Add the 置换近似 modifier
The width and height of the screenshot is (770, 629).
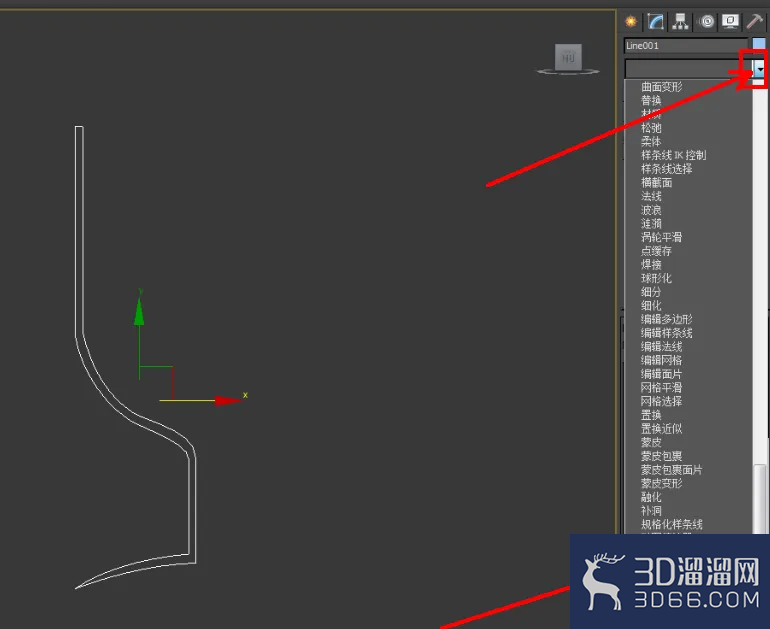661,429
